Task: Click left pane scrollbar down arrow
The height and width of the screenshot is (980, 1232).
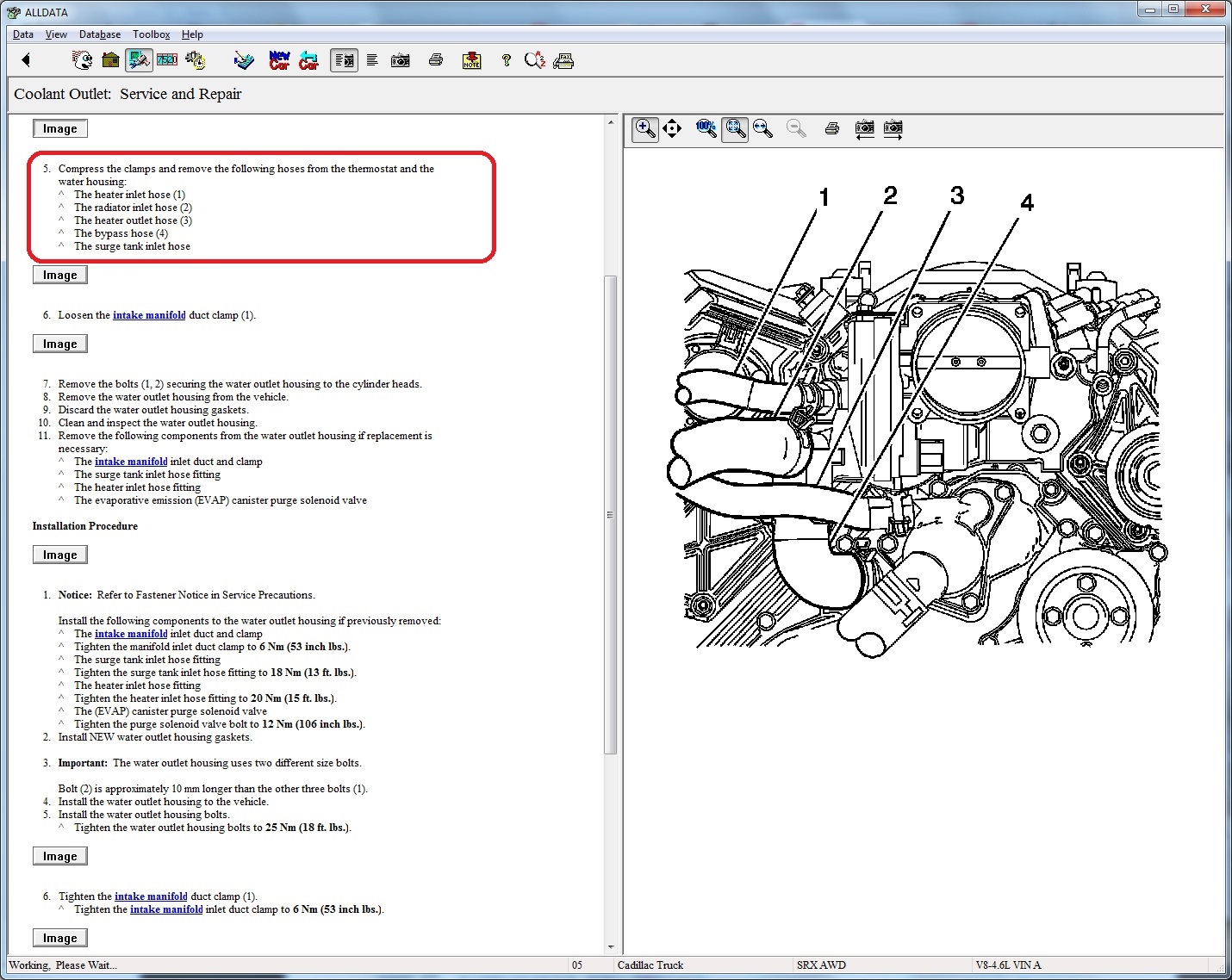Action: pyautogui.click(x=611, y=947)
